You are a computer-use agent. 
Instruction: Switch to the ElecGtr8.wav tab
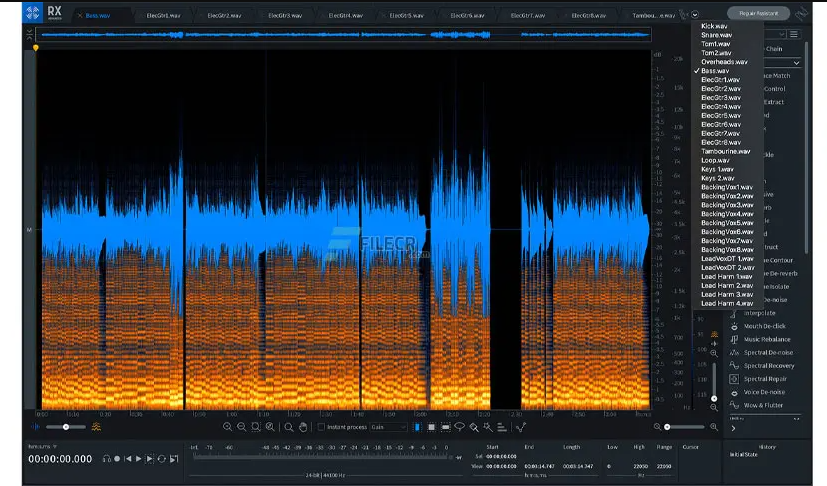tap(589, 15)
